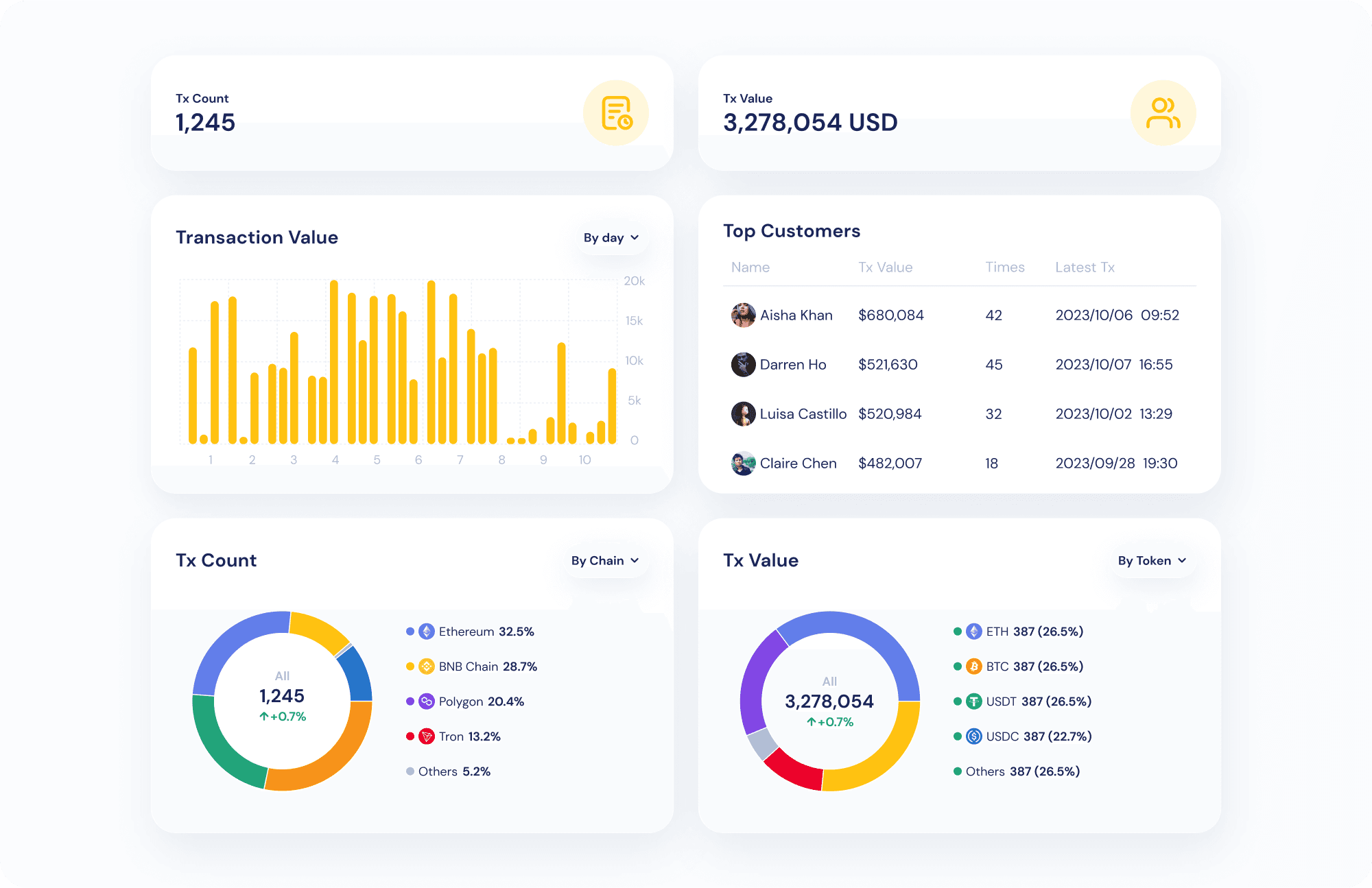Click the Ethereum blue legend dot

coord(410,632)
